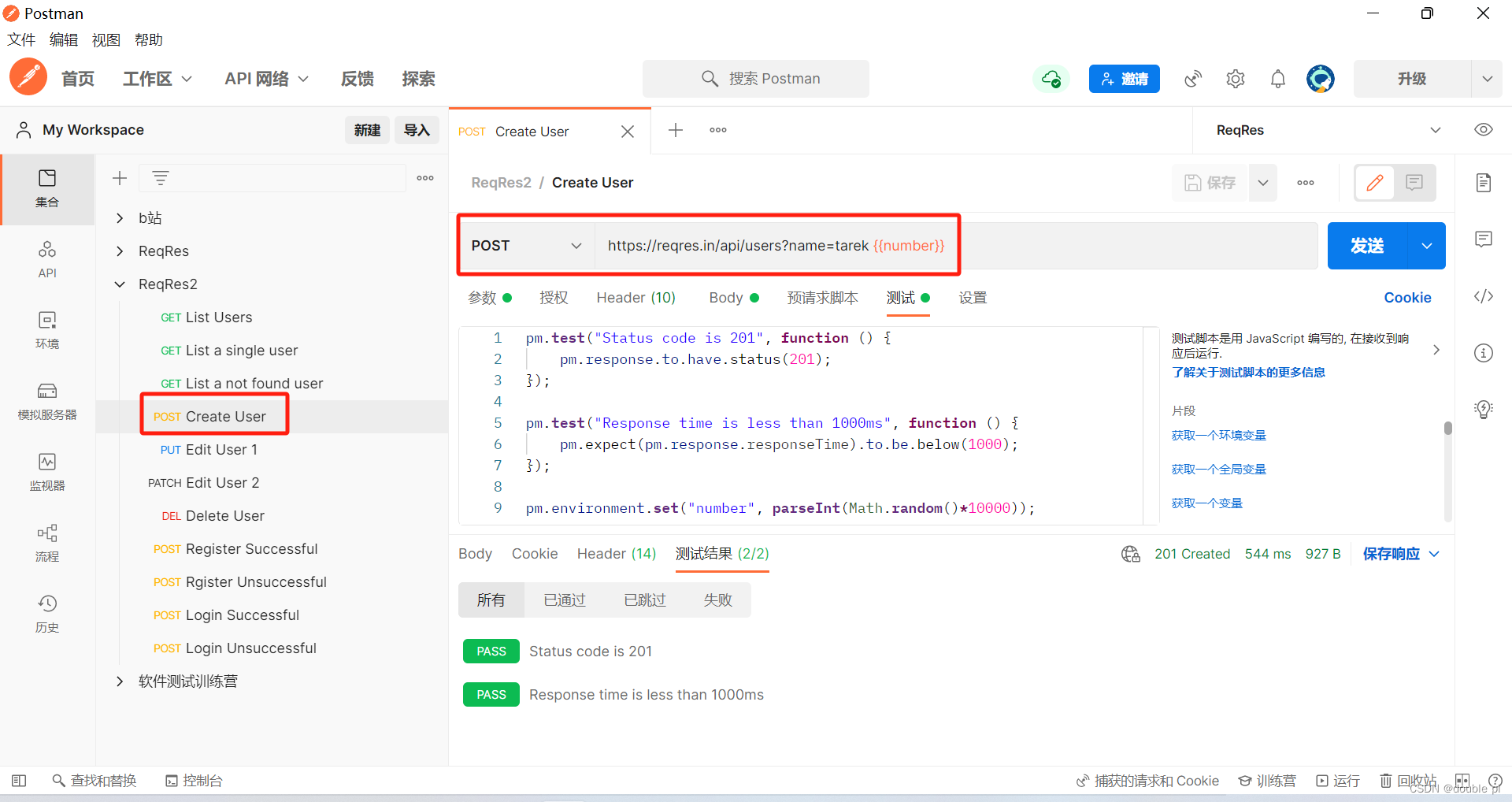The image size is (1512, 802).
Task: Open the capture requests satellite icon
Action: (x=1193, y=79)
